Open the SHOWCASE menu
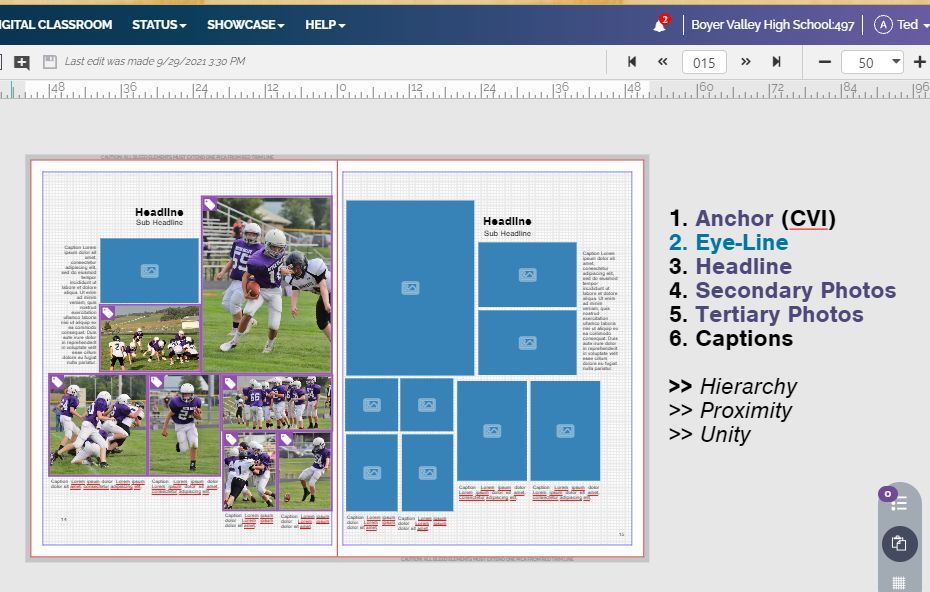This screenshot has width=930, height=592. (245, 25)
